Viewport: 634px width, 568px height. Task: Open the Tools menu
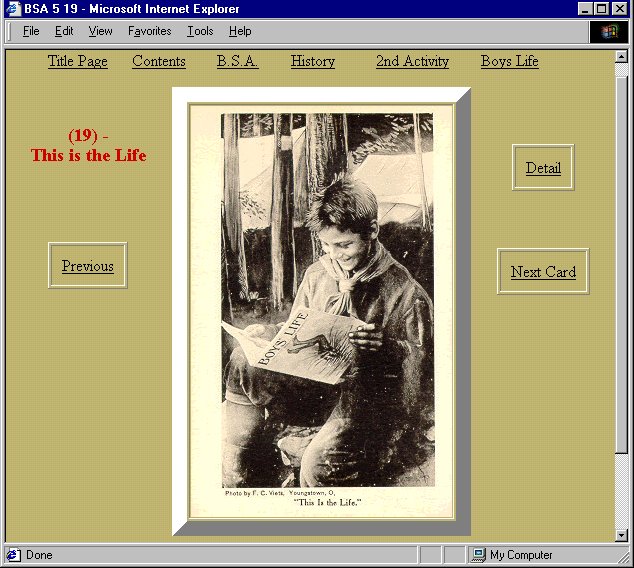point(200,31)
